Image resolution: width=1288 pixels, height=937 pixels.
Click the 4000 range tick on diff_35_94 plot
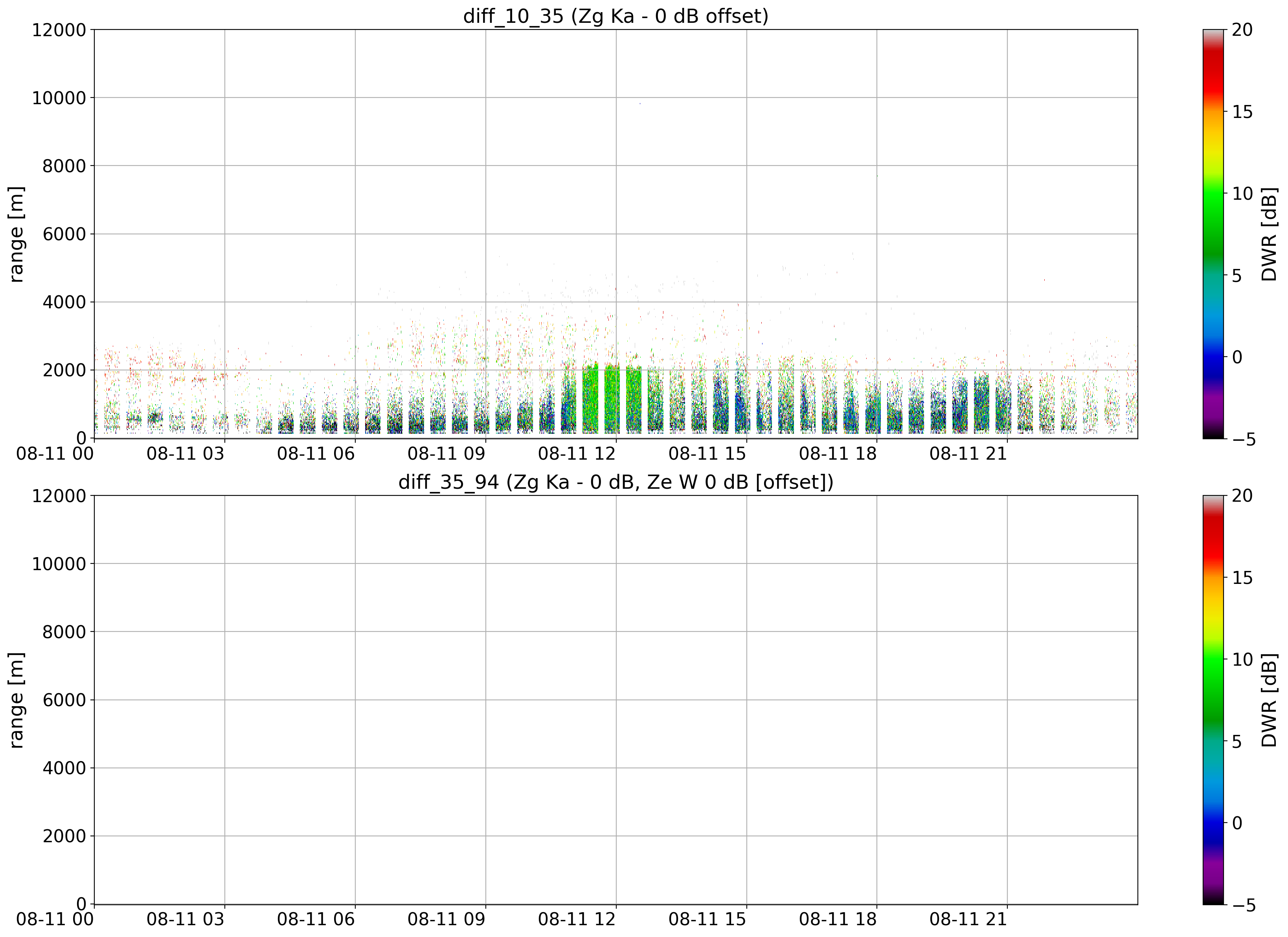click(x=64, y=768)
